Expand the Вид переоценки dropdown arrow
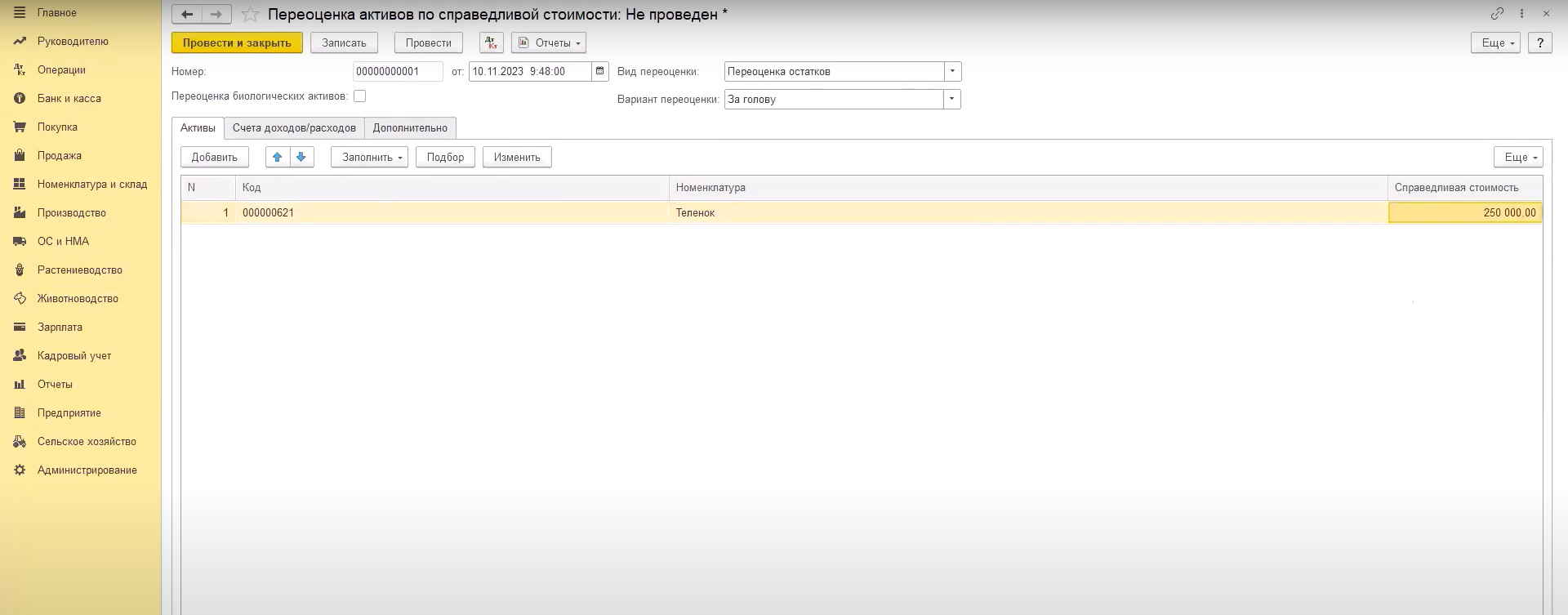This screenshot has height=615, width=1568. [952, 71]
